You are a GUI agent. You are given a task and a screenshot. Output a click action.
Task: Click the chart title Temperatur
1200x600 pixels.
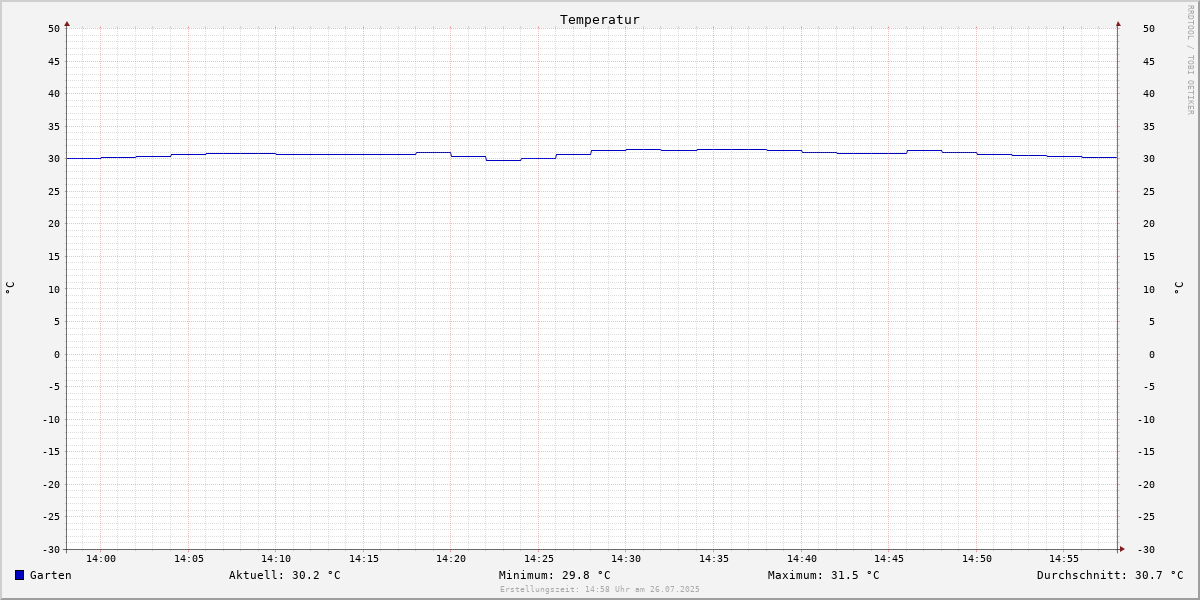[600, 20]
